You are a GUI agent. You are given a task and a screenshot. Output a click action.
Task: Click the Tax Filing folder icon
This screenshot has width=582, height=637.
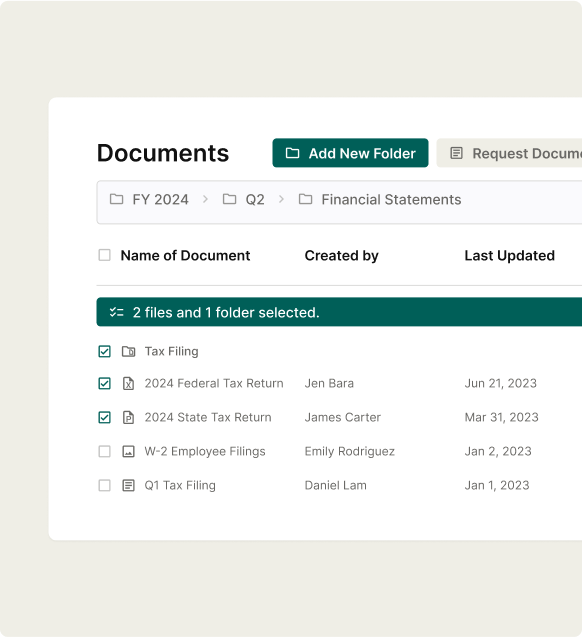coord(129,351)
